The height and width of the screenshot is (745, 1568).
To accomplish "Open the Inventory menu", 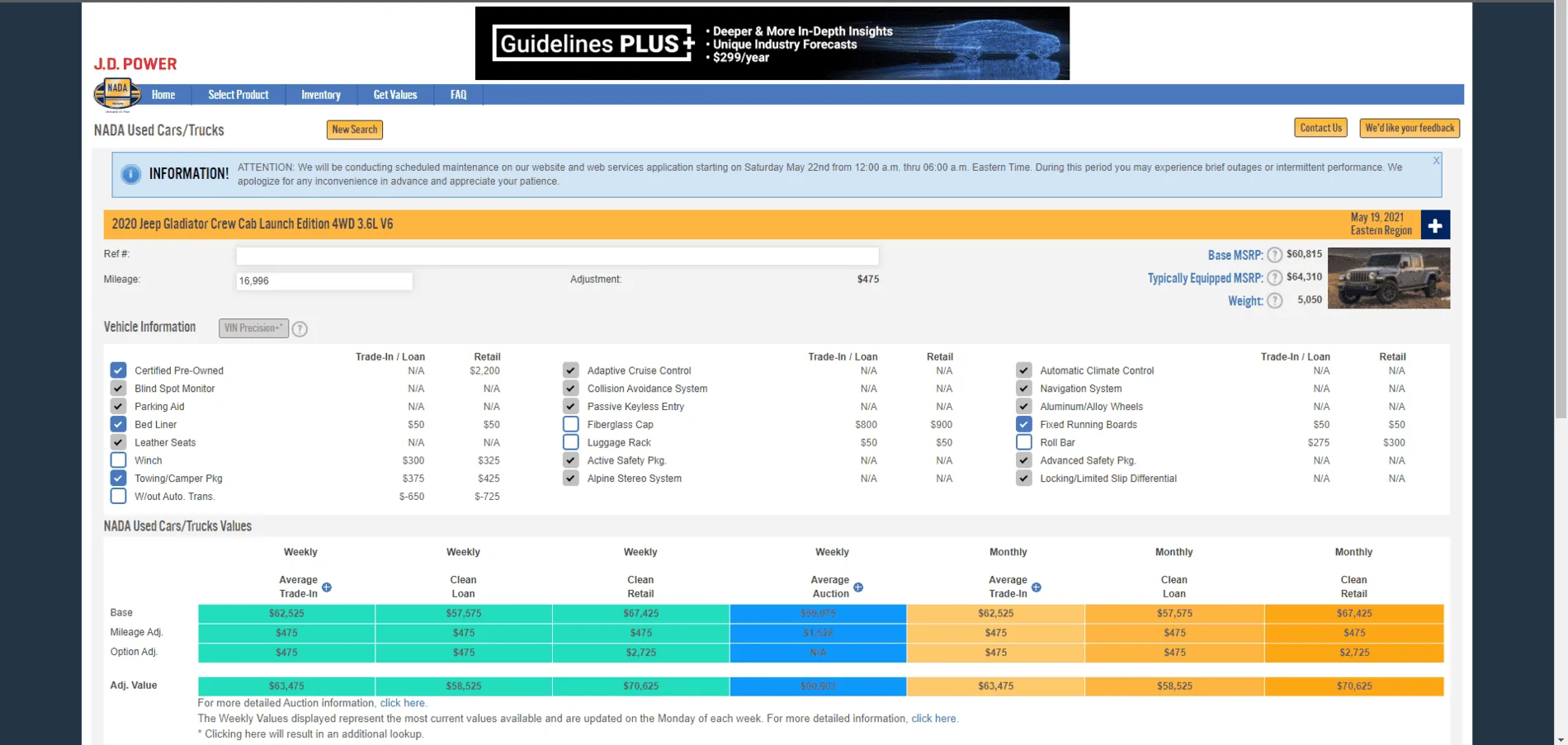I will pos(321,95).
